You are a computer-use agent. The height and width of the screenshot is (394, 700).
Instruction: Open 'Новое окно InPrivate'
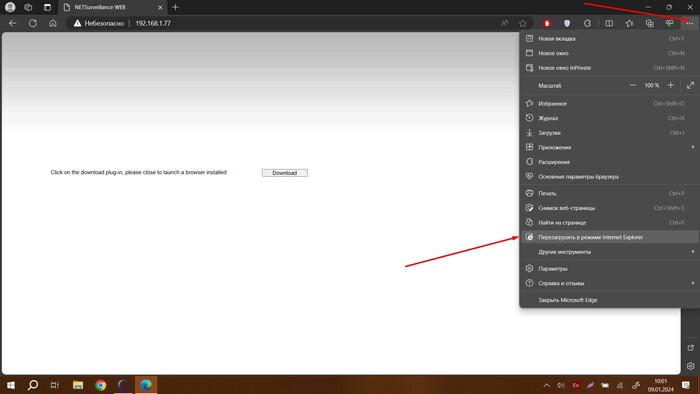609,68
